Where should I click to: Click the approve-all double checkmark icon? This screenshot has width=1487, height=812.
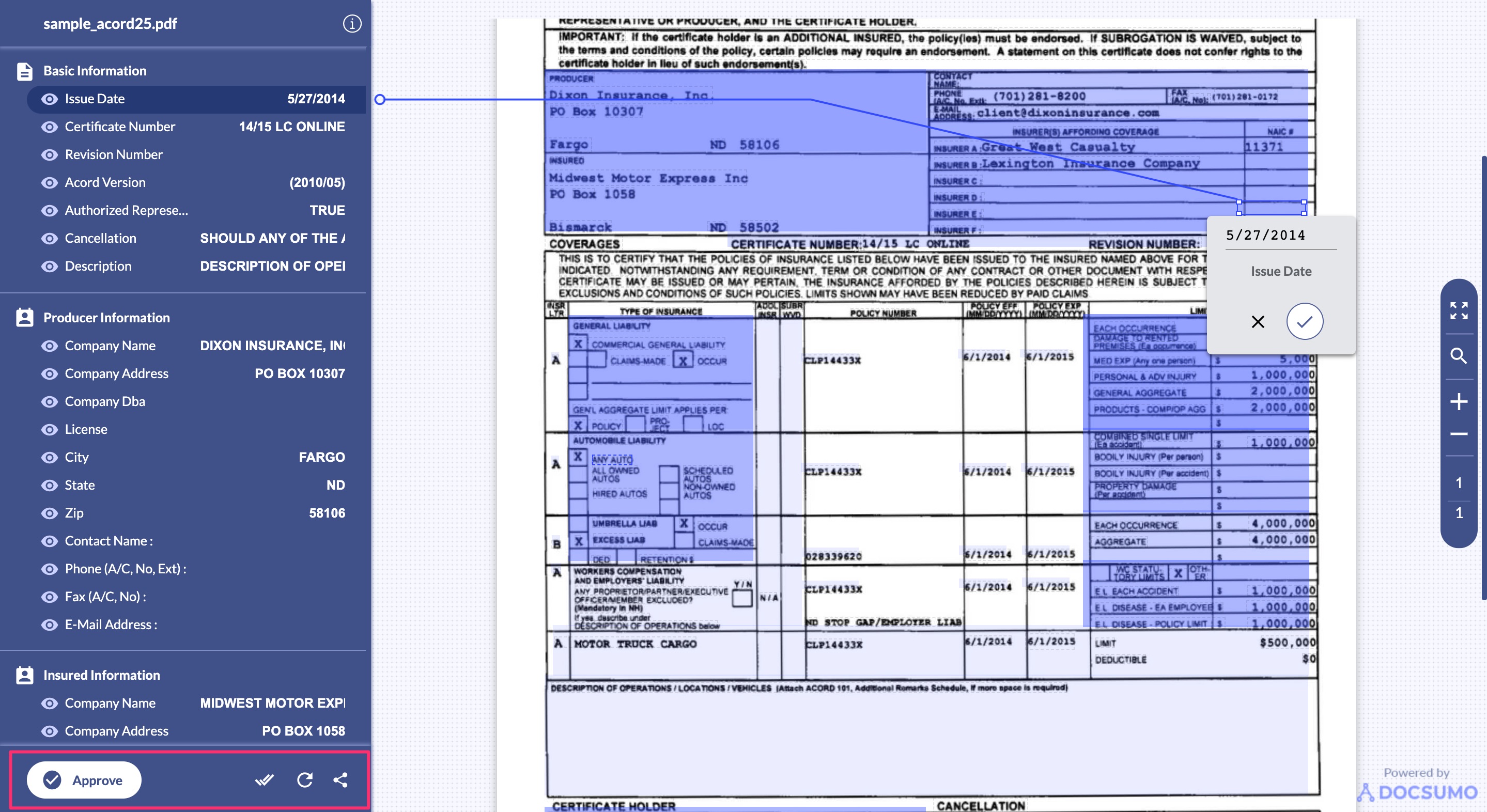pyautogui.click(x=265, y=780)
